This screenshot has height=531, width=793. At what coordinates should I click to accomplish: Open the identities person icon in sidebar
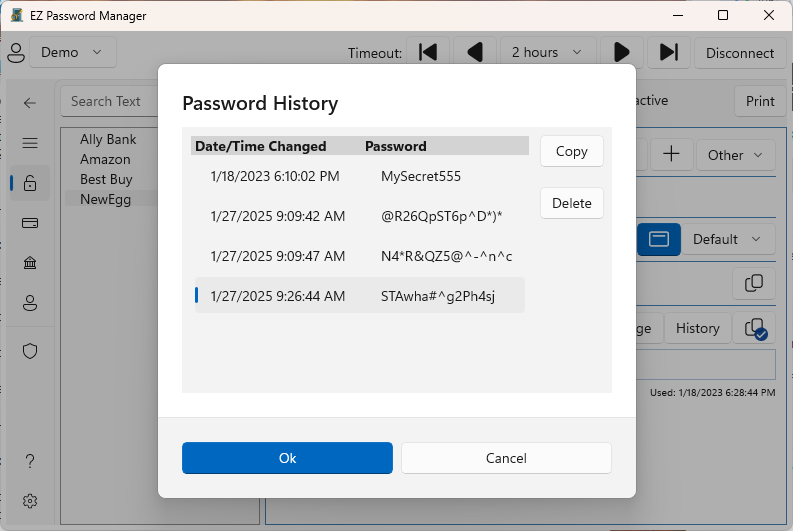(30, 302)
